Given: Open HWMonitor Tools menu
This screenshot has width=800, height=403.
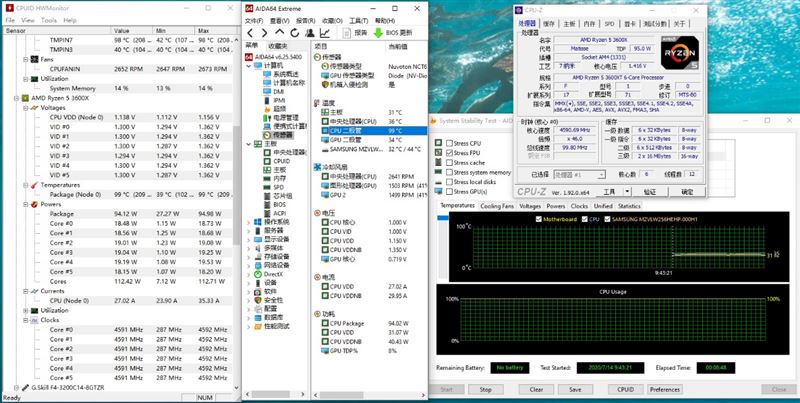Looking at the screenshot, I should pos(49,20).
